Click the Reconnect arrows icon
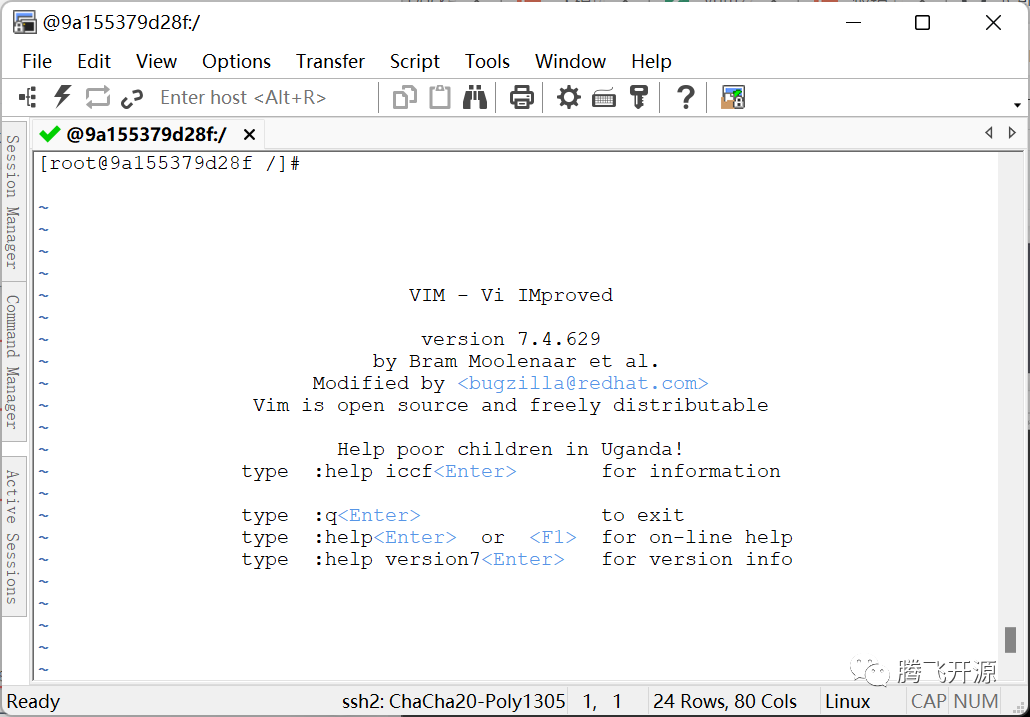This screenshot has height=717, width=1030. coord(98,97)
